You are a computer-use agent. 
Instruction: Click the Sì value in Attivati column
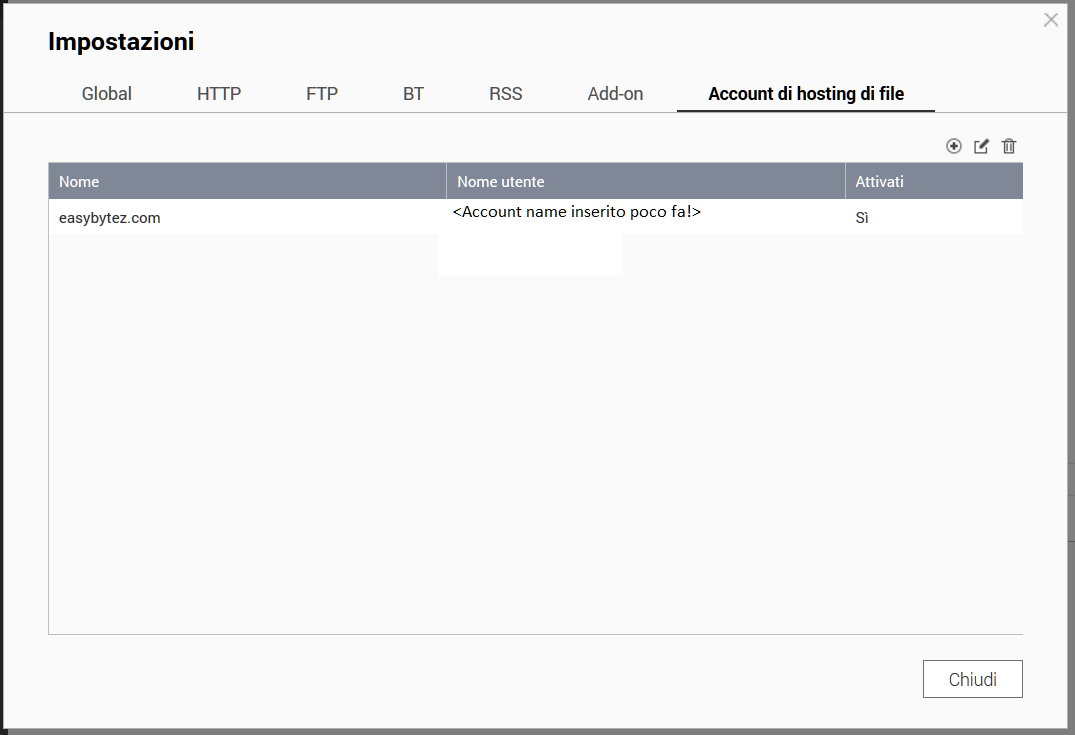tap(862, 217)
